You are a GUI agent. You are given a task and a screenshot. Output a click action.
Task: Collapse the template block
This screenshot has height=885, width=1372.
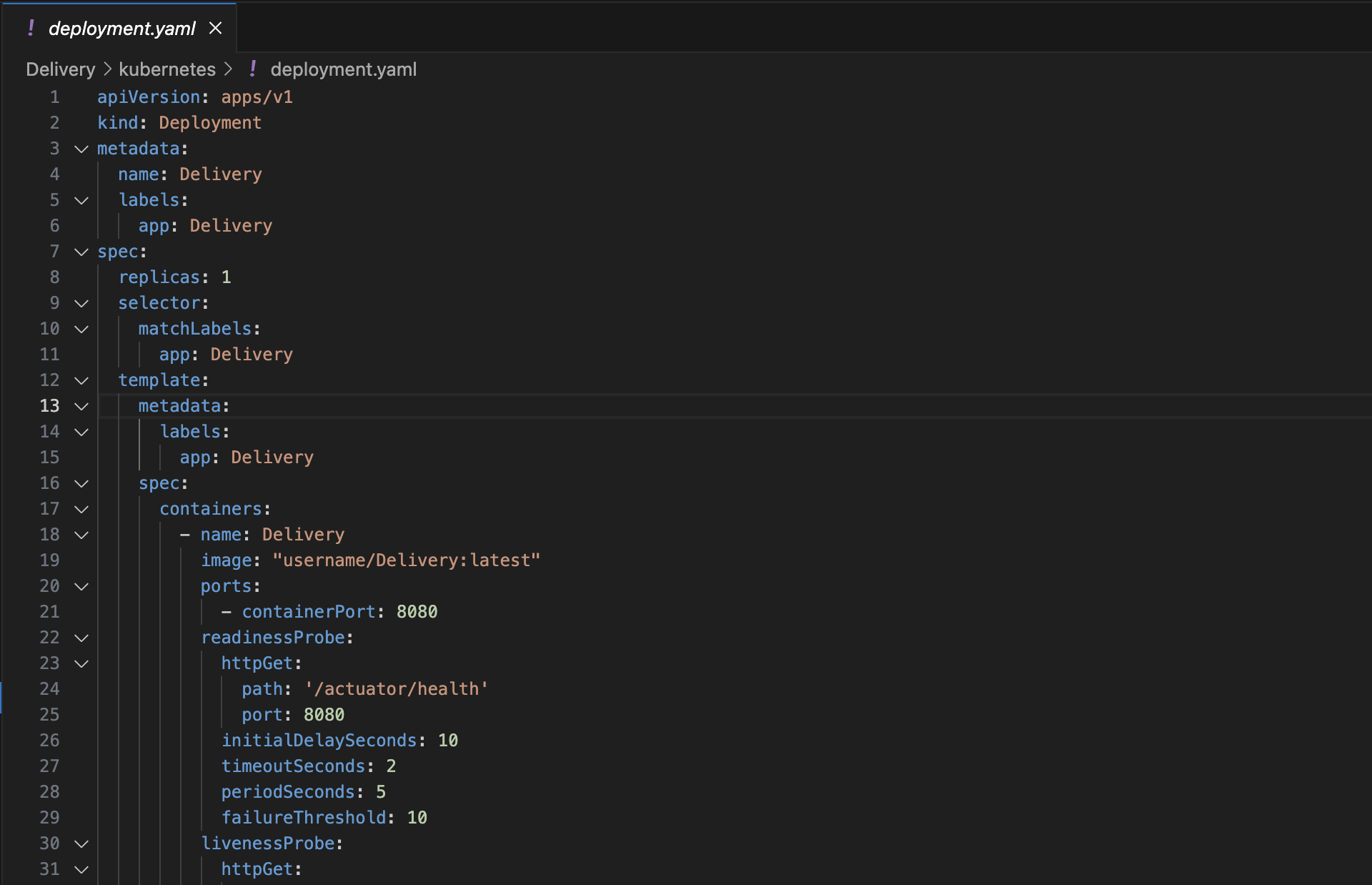point(81,380)
